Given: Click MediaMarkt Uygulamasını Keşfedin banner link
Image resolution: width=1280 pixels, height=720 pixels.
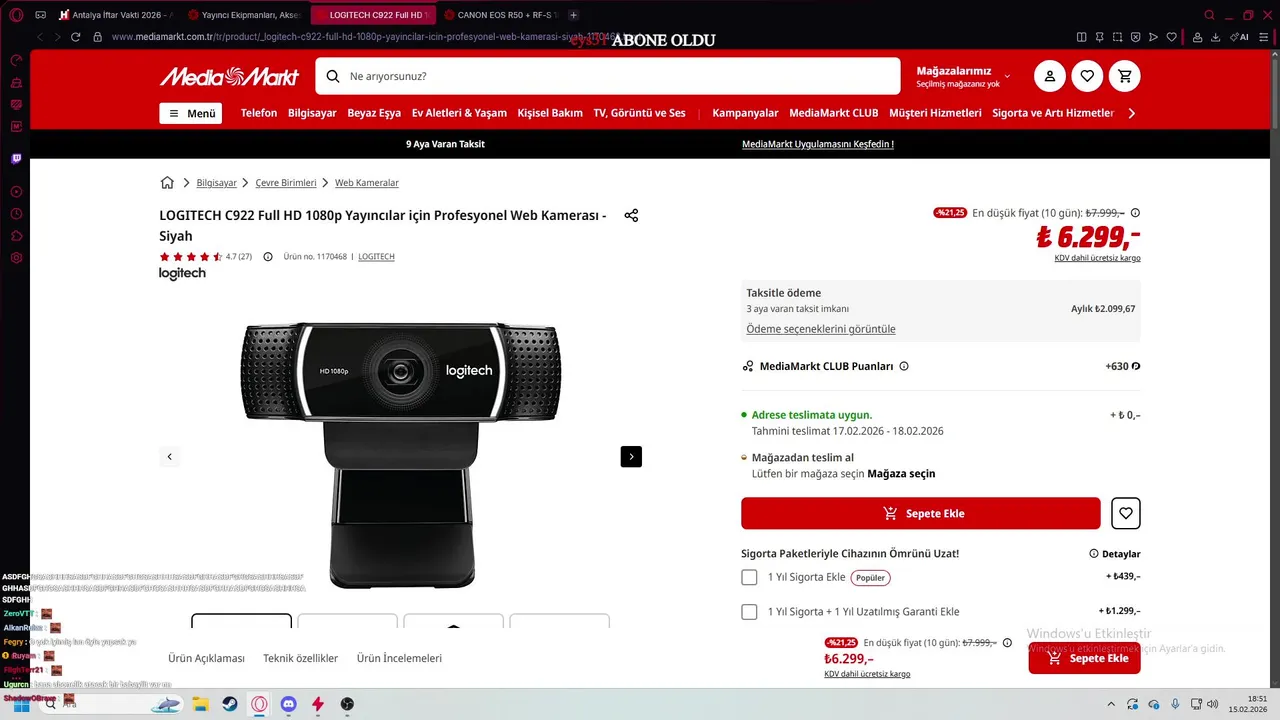Looking at the screenshot, I should coord(818,144).
